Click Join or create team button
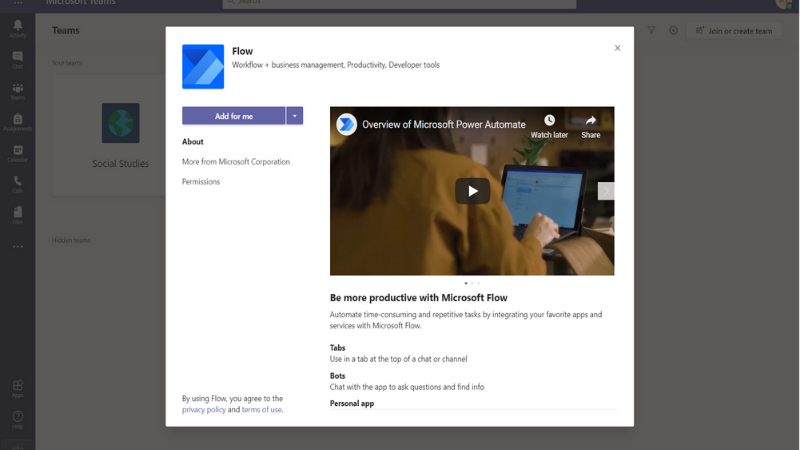The image size is (800, 450). [734, 31]
